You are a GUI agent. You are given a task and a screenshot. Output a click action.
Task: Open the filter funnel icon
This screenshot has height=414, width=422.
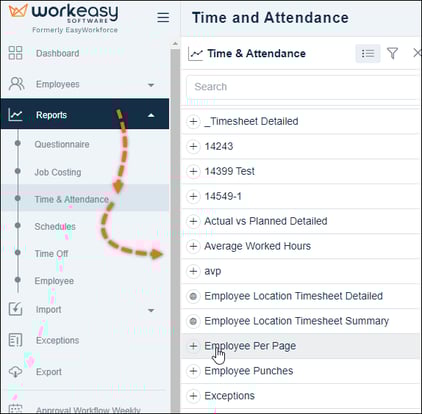pos(393,53)
